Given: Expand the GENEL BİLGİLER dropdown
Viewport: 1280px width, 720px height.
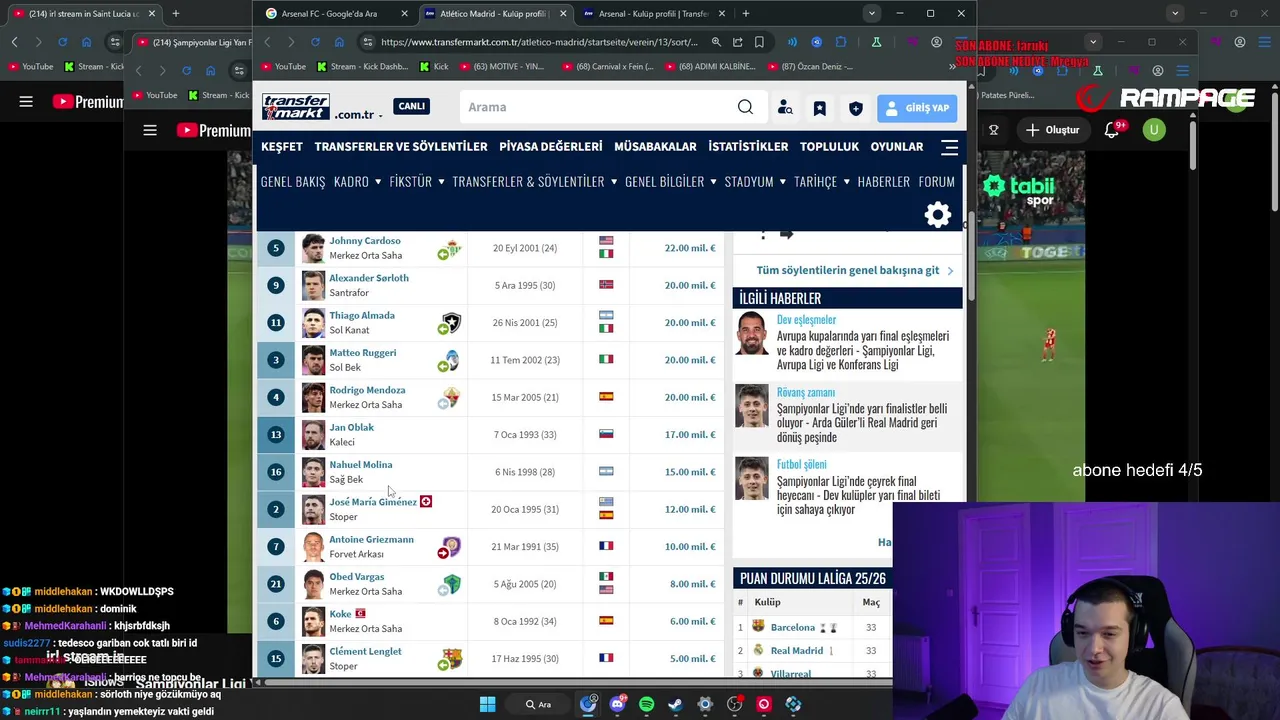Looking at the screenshot, I should (713, 182).
